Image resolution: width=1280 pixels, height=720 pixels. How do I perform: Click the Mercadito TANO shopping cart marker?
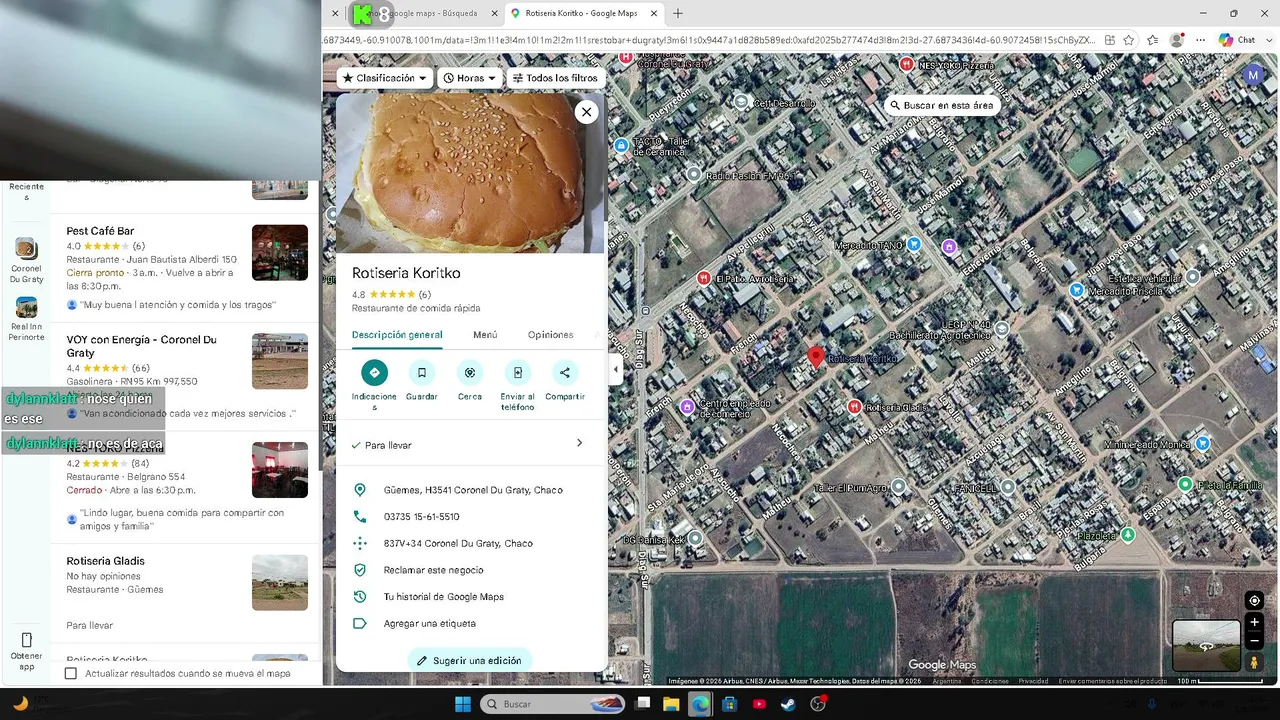(914, 245)
